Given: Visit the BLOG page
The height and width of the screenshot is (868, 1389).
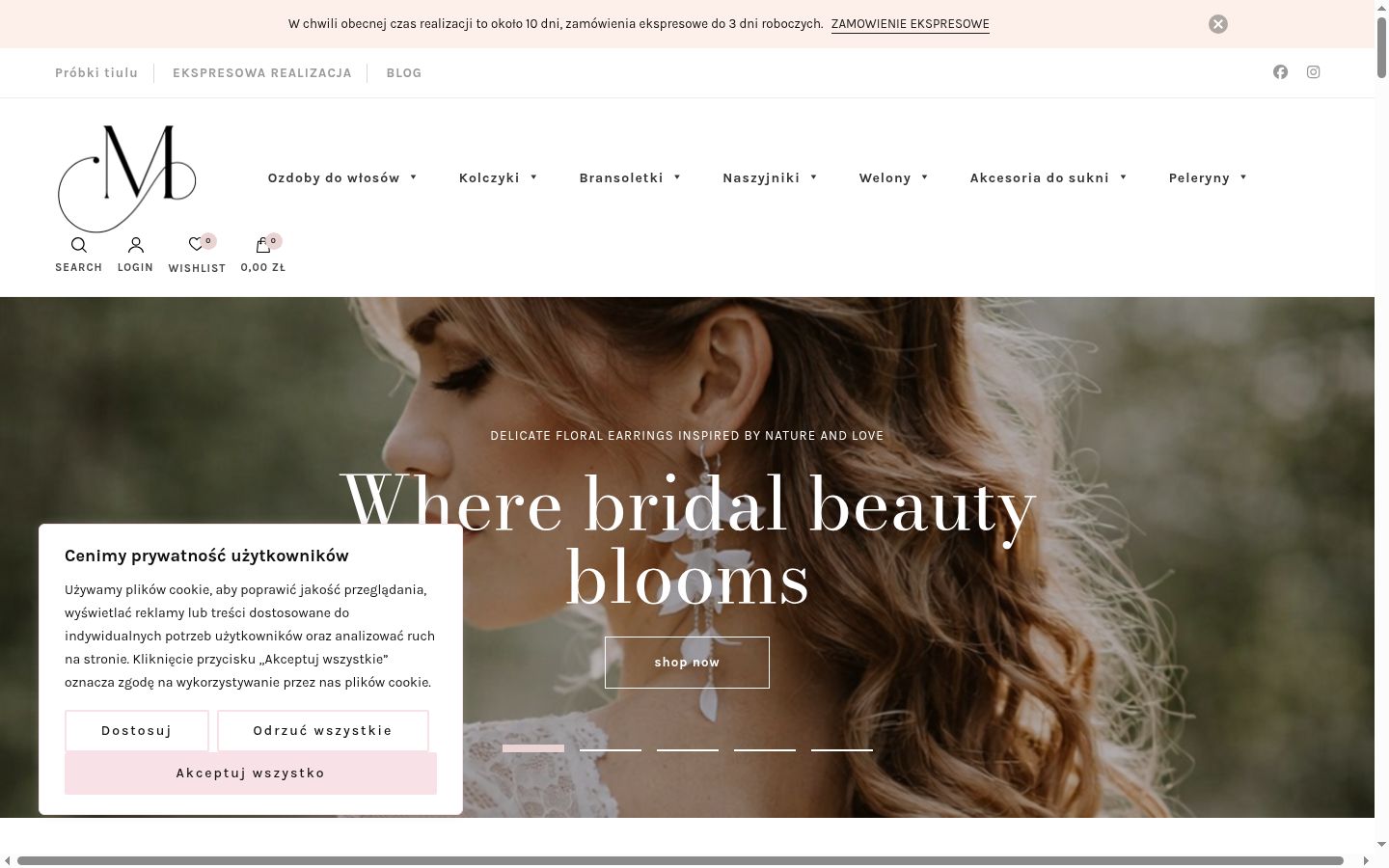Looking at the screenshot, I should [404, 73].
